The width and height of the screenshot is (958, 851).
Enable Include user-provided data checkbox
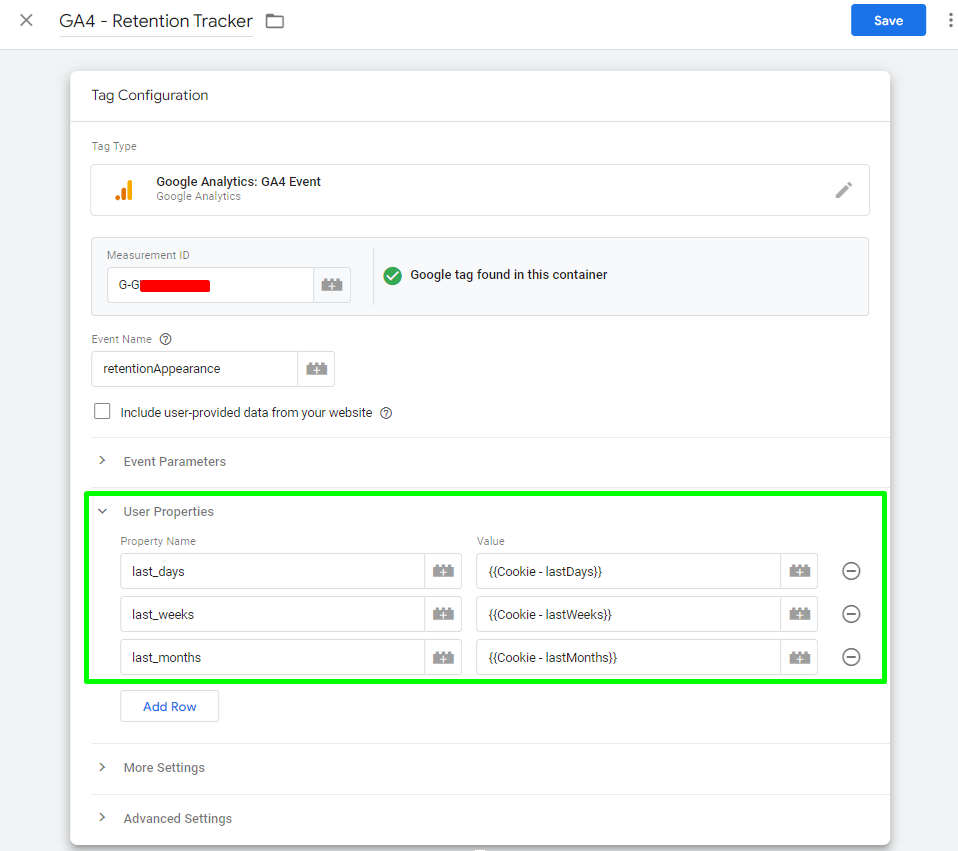pos(102,411)
